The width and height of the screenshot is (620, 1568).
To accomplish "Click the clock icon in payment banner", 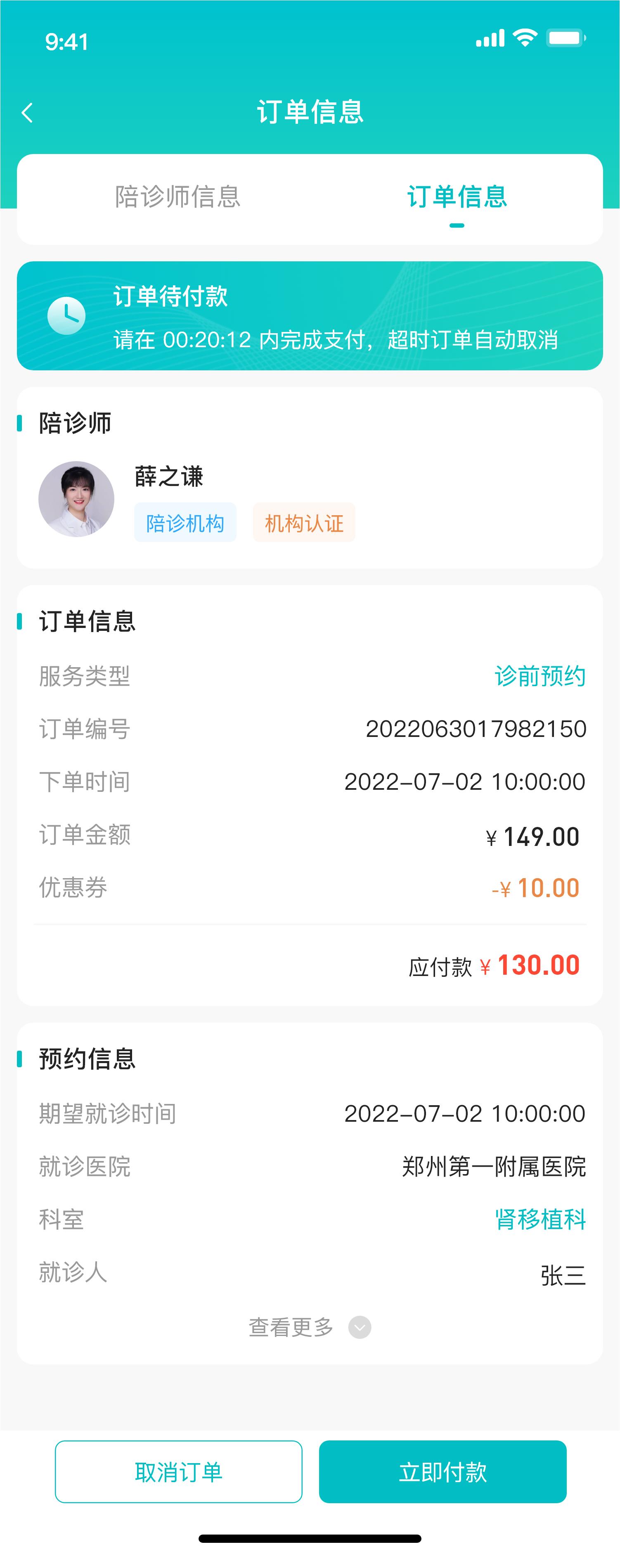I will (66, 315).
